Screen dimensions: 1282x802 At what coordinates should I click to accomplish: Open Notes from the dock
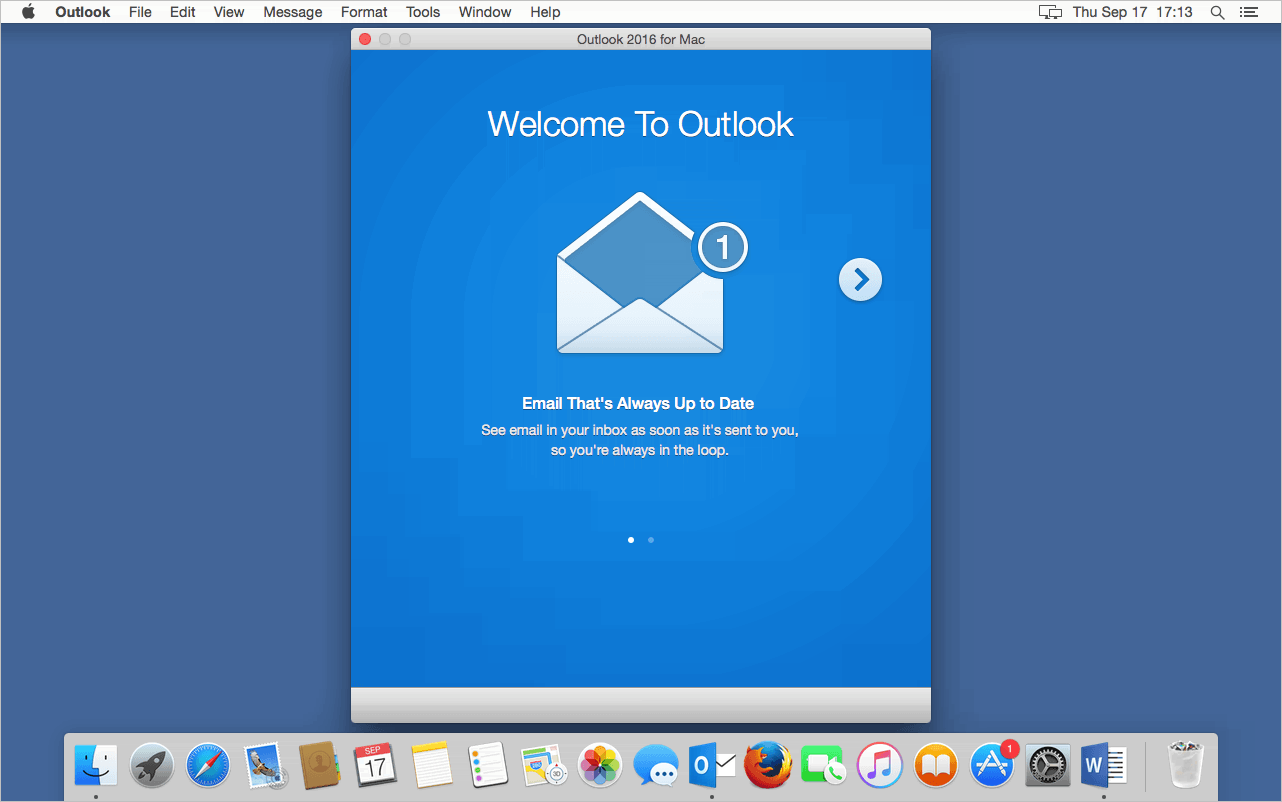[432, 766]
